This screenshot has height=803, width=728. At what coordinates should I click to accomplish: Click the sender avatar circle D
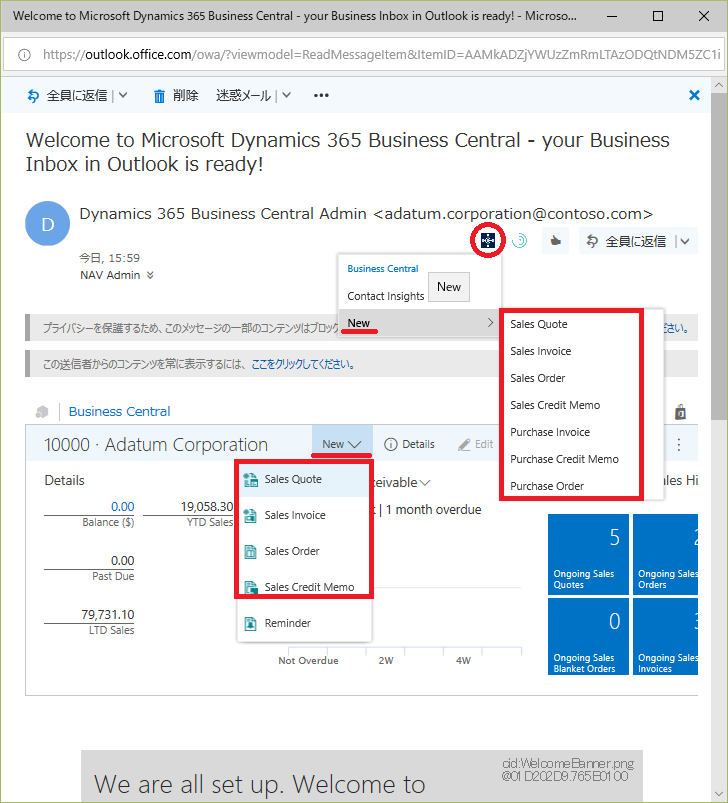click(x=48, y=224)
